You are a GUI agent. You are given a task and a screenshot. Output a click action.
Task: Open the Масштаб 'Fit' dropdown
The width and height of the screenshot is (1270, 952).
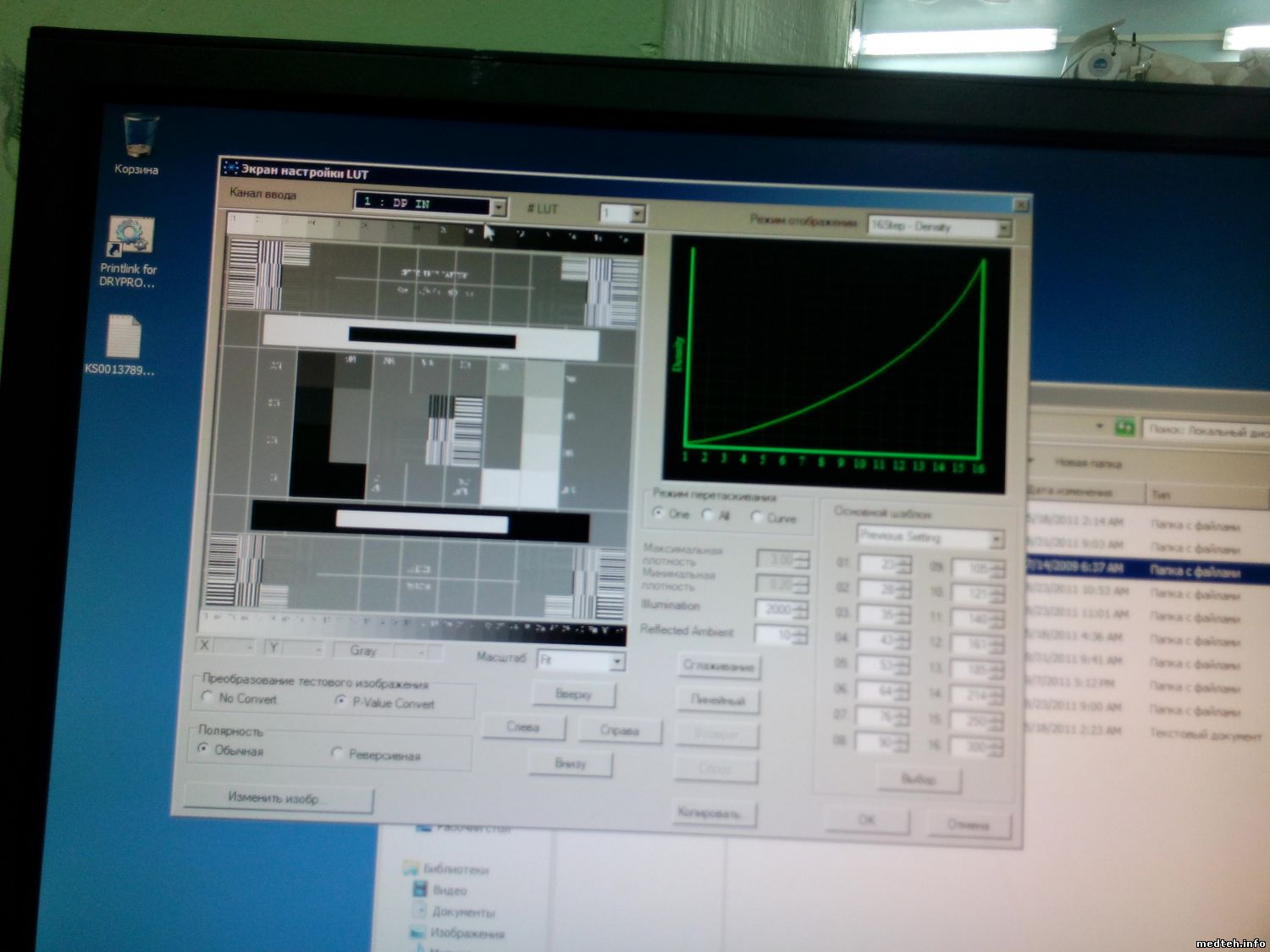617,661
